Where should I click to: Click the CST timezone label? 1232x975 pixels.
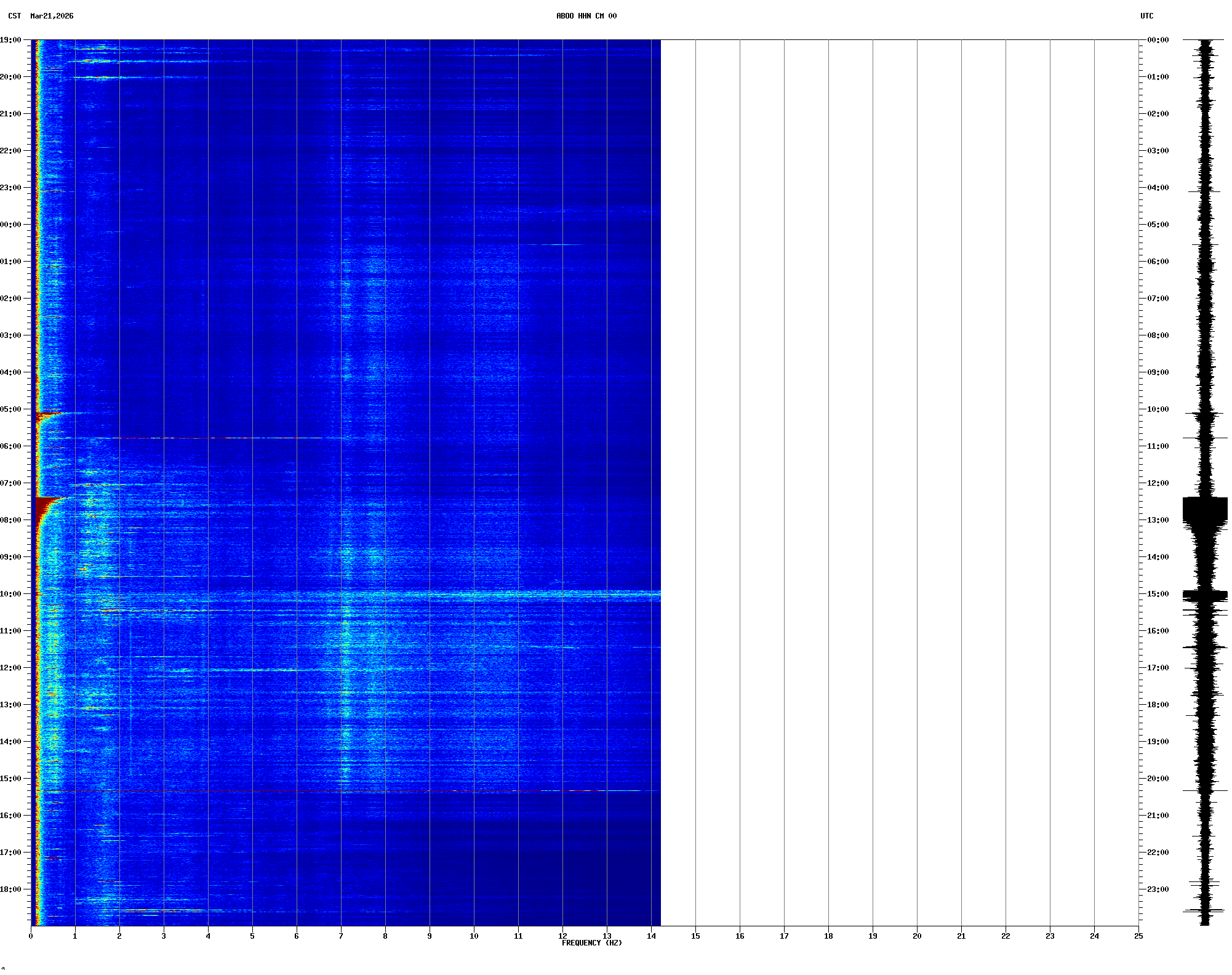[x=15, y=16]
